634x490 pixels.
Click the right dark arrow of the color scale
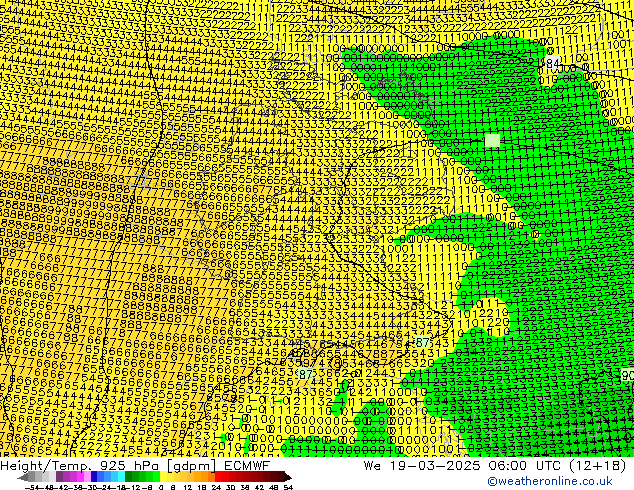(x=288, y=477)
